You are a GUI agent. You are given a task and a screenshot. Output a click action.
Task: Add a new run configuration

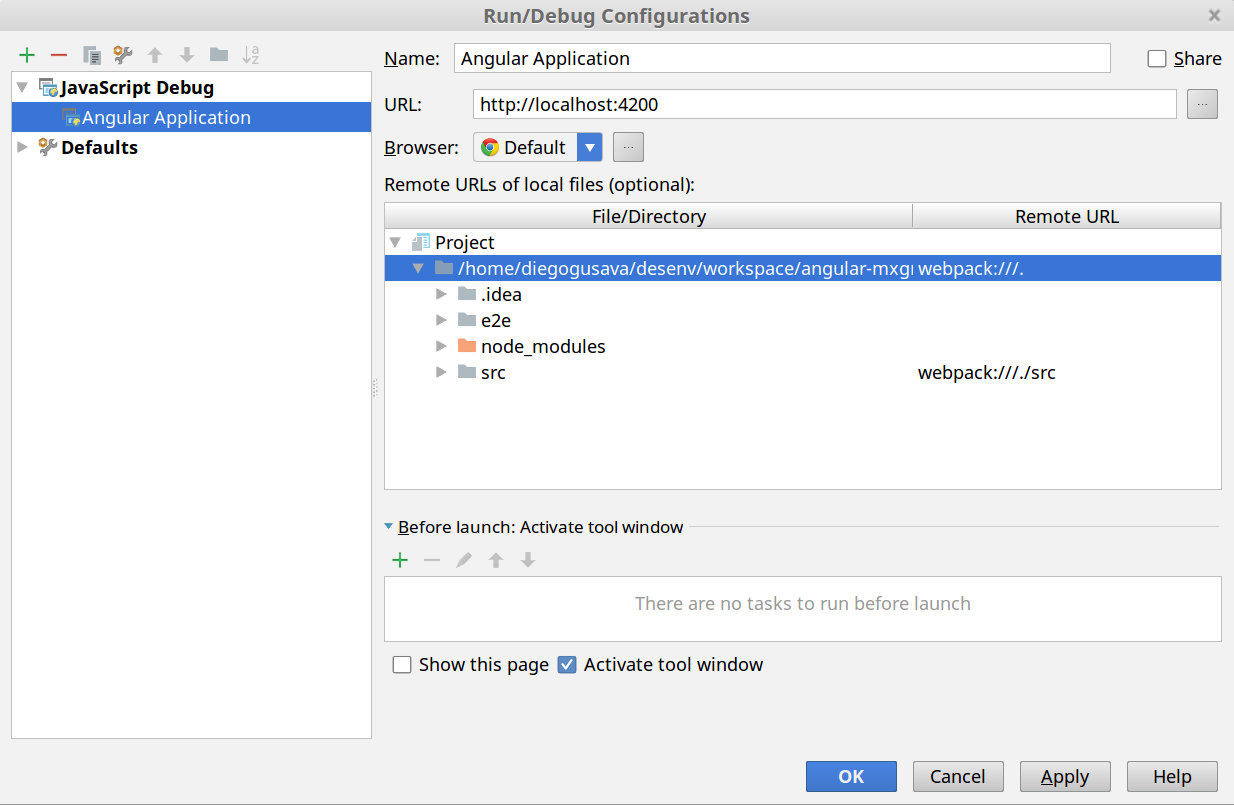point(26,55)
